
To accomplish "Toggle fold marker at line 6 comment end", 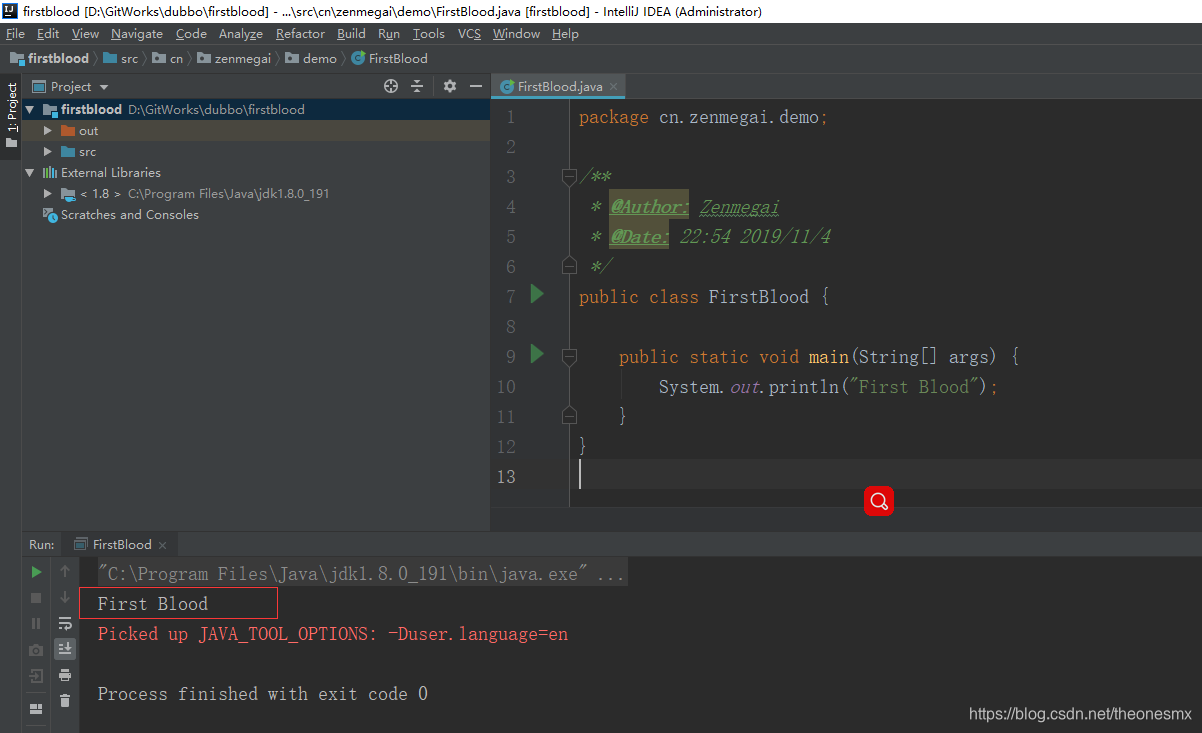I will click(569, 266).
